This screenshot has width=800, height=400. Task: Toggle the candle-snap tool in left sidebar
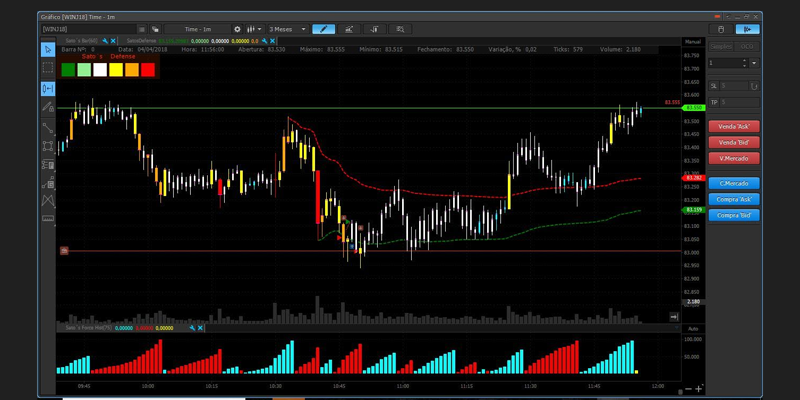tap(48, 89)
